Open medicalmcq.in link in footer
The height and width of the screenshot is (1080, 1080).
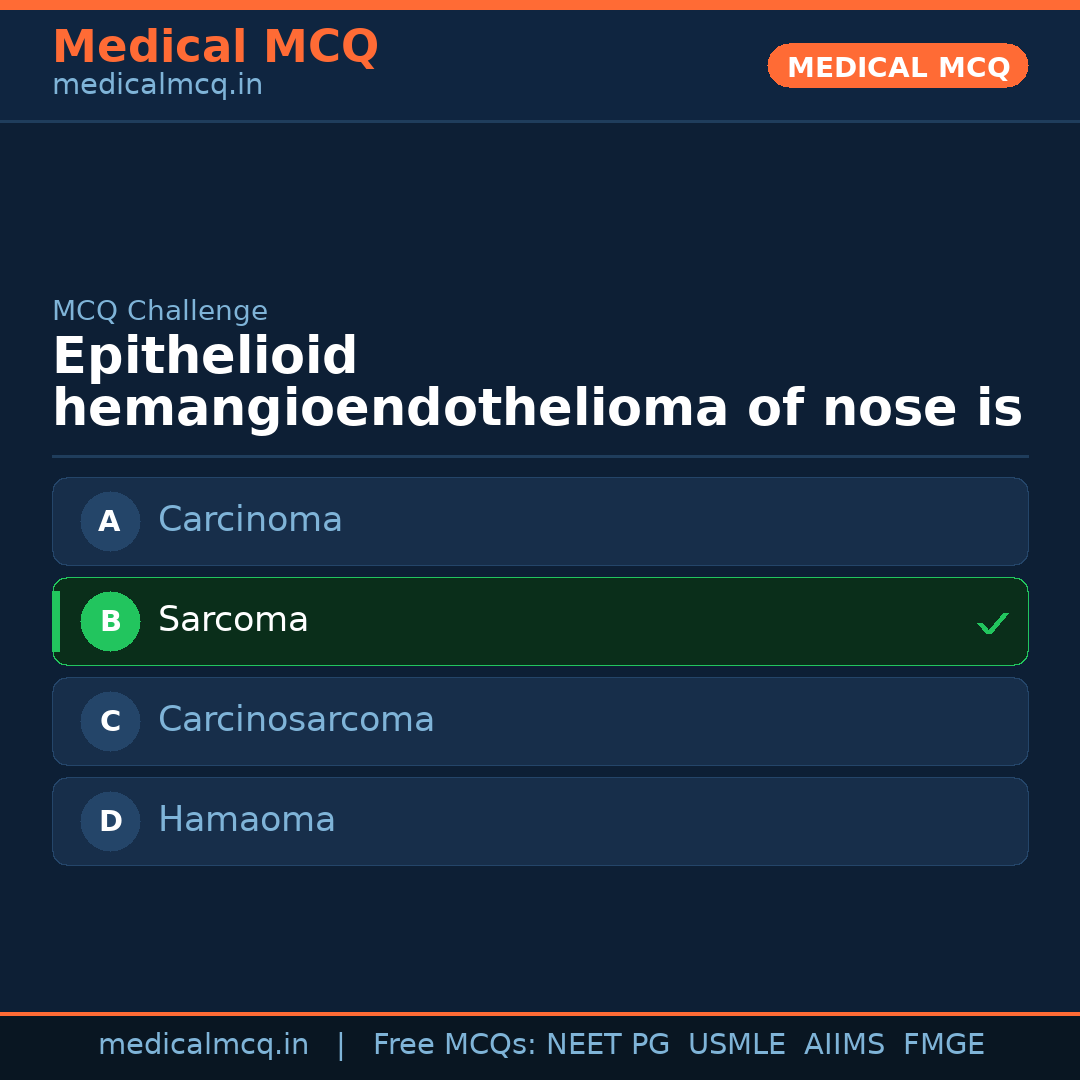pos(203,1045)
